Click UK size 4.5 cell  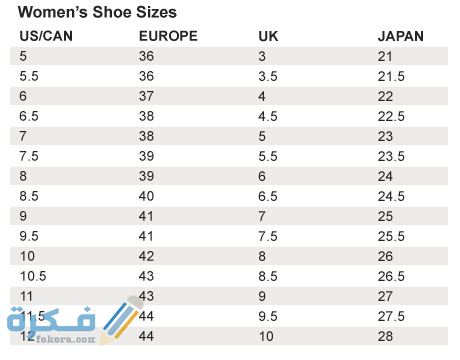[x=268, y=116]
